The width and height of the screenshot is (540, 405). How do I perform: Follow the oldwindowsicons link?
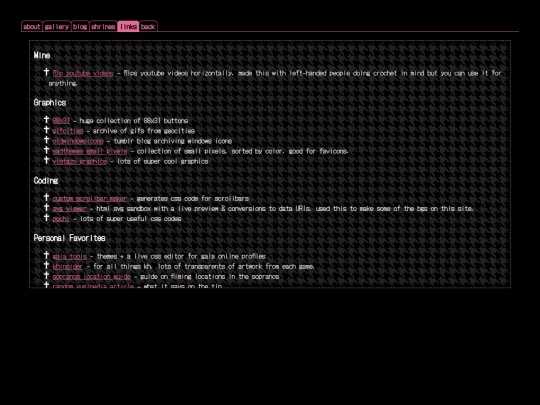(78, 141)
